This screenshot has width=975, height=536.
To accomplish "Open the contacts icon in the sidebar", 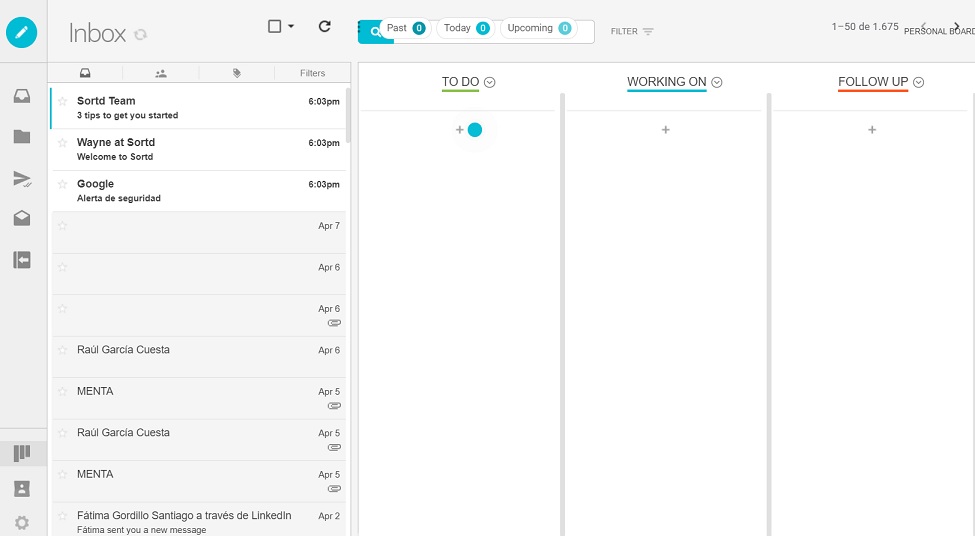I will pyautogui.click(x=22, y=488).
